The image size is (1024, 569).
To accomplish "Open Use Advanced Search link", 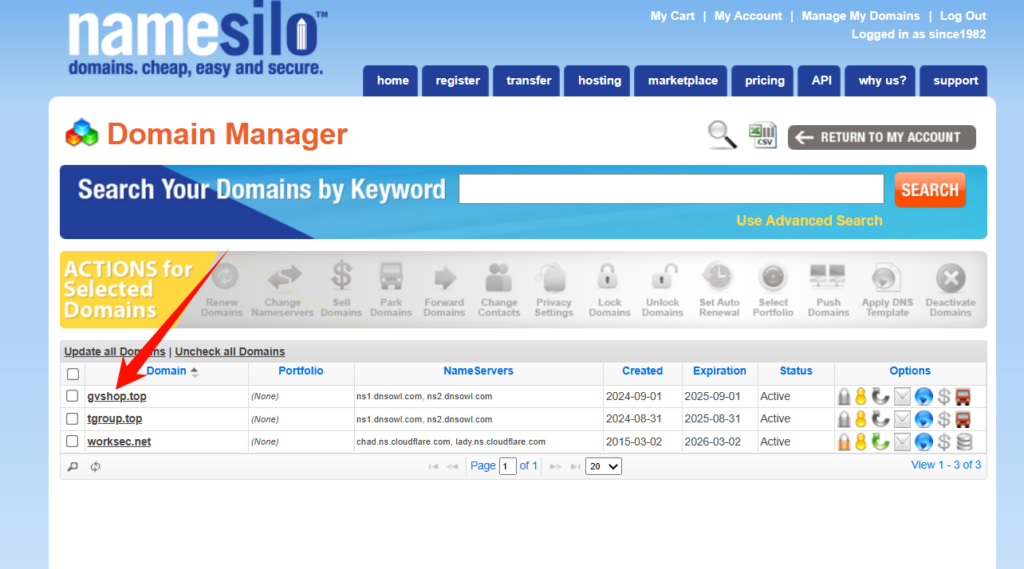I will (x=809, y=221).
